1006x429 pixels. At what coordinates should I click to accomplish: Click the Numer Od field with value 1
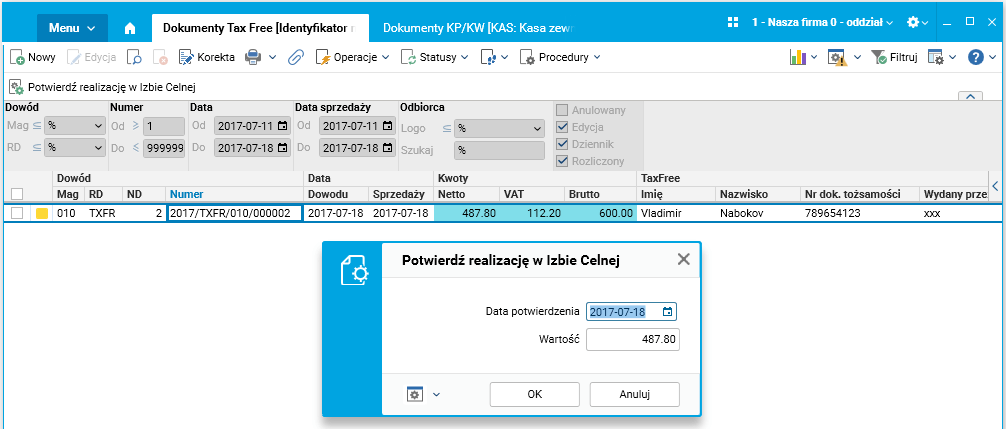[x=164, y=126]
